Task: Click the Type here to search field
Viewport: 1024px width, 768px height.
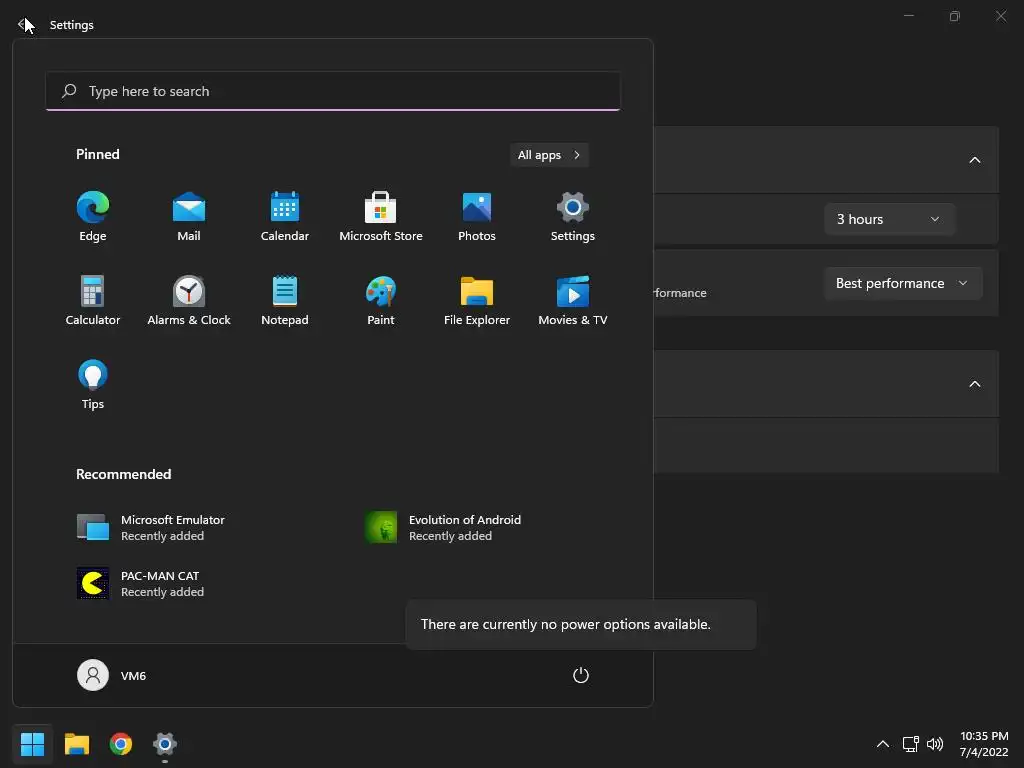Action: 333,91
